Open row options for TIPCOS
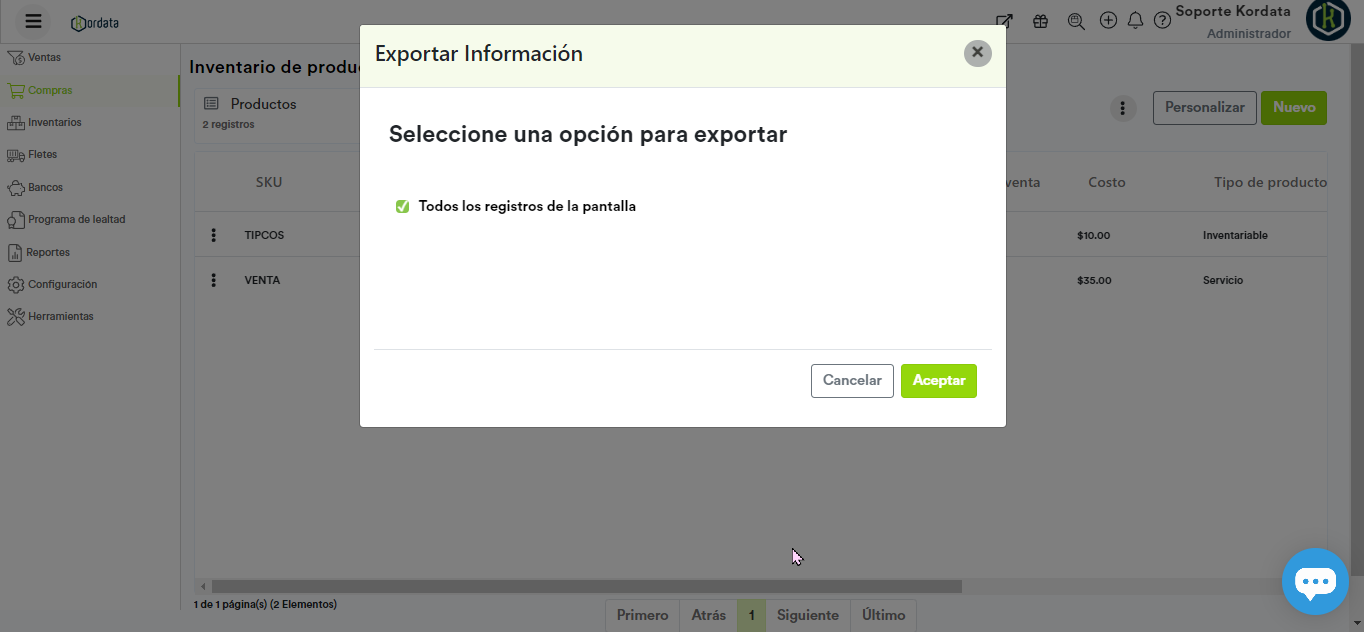This screenshot has height=632, width=1364. tap(213, 235)
